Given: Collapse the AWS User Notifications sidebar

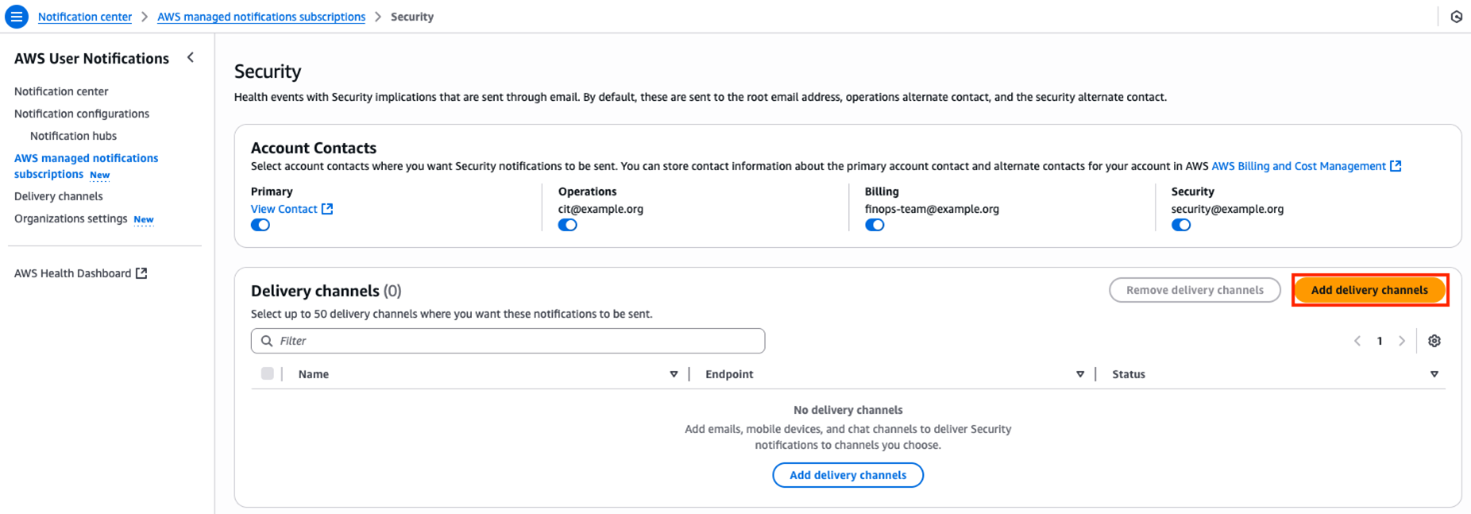Looking at the screenshot, I should (x=190, y=58).
